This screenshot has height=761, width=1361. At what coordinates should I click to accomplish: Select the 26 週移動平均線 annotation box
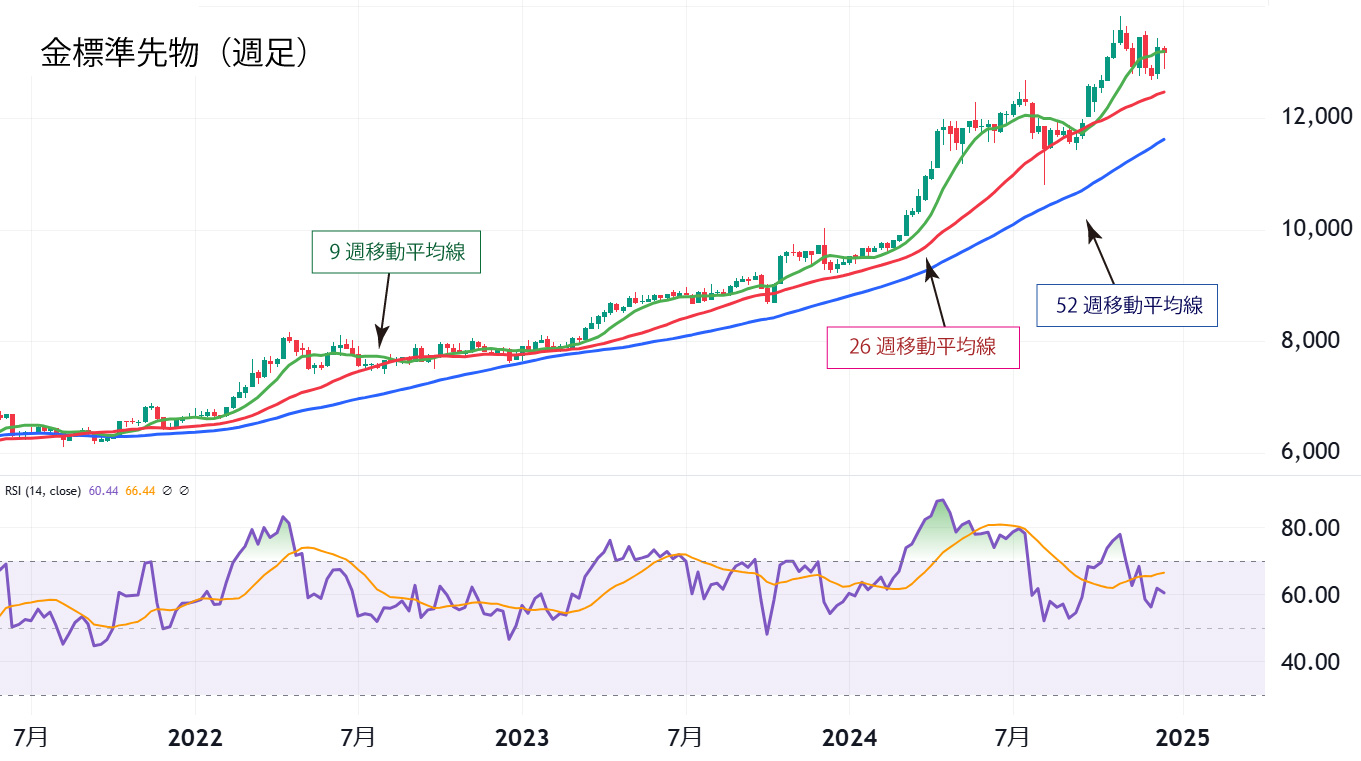tap(923, 347)
